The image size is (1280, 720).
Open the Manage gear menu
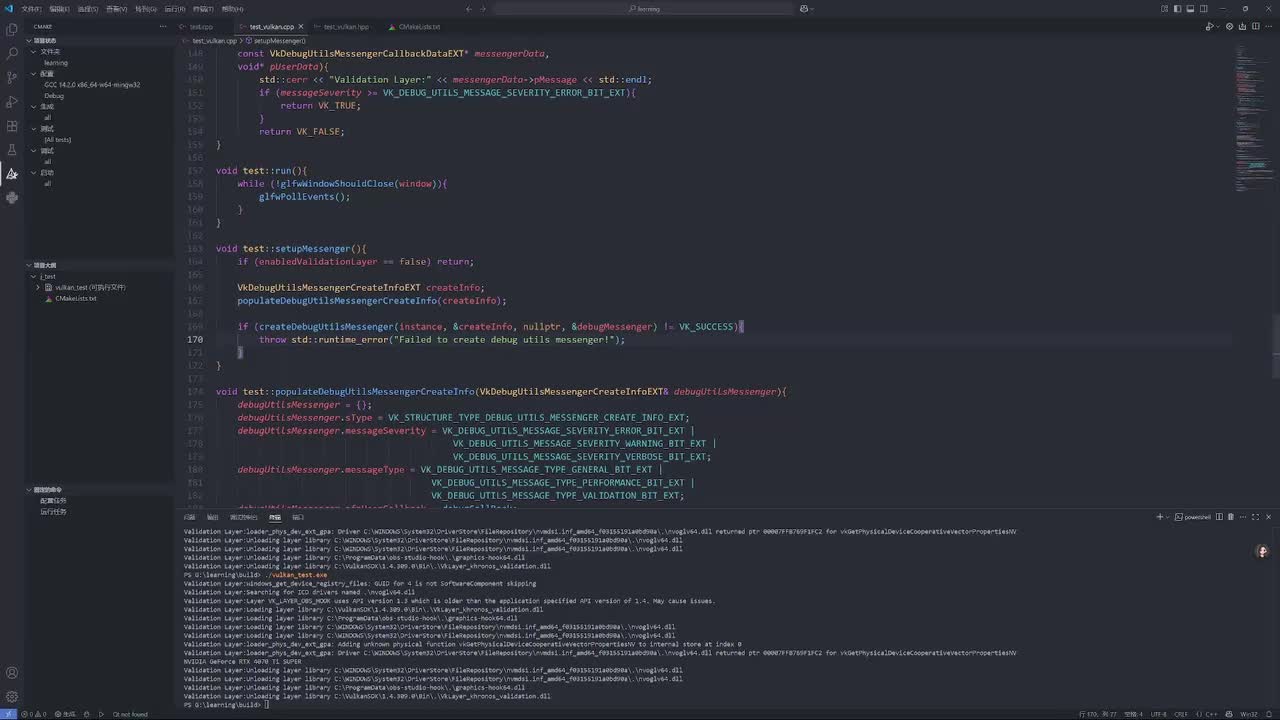pos(12,697)
